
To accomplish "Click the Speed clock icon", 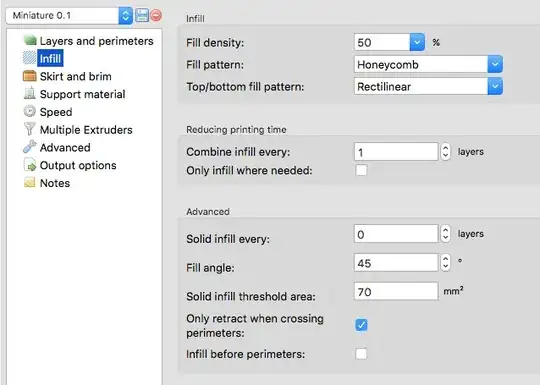I will 30,111.
